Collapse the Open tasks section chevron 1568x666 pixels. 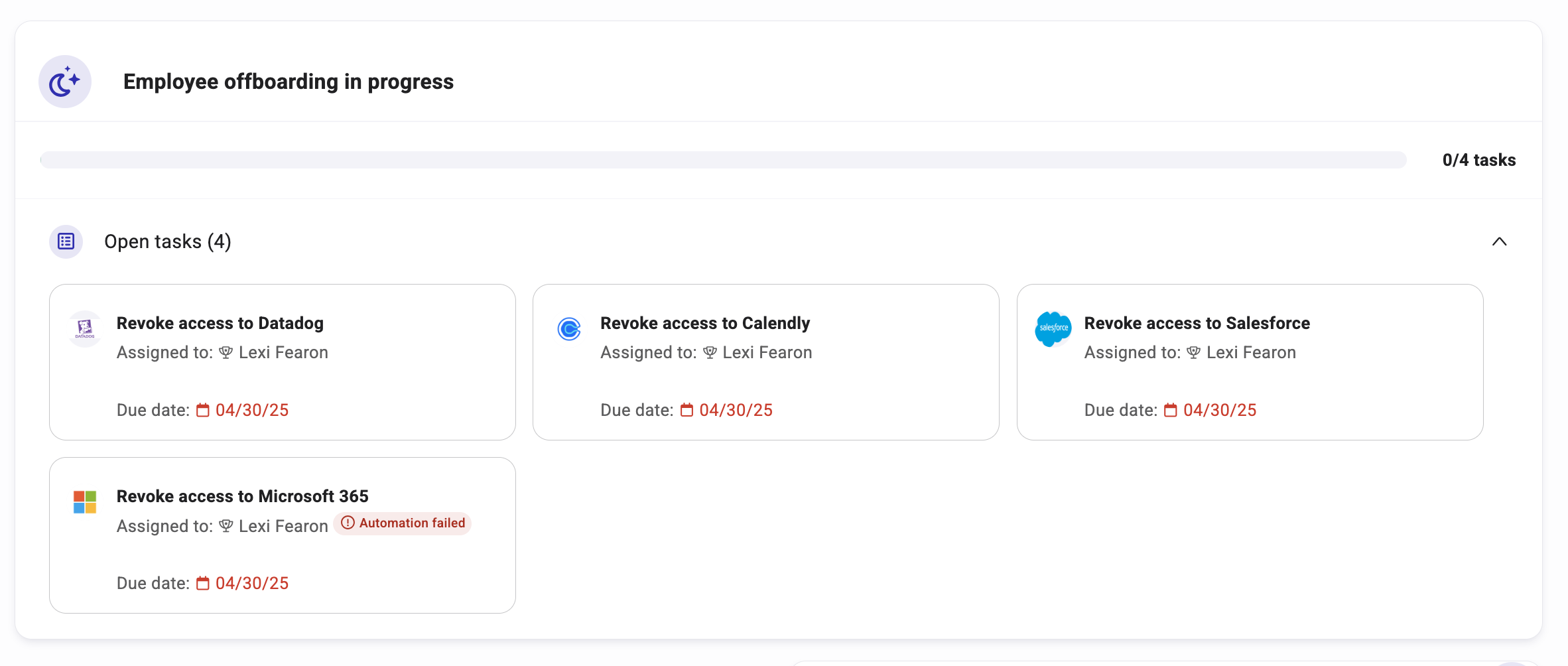(x=1499, y=241)
